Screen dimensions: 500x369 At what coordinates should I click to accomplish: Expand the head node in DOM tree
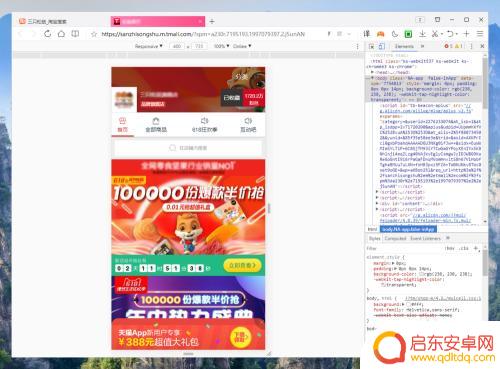tap(372, 72)
